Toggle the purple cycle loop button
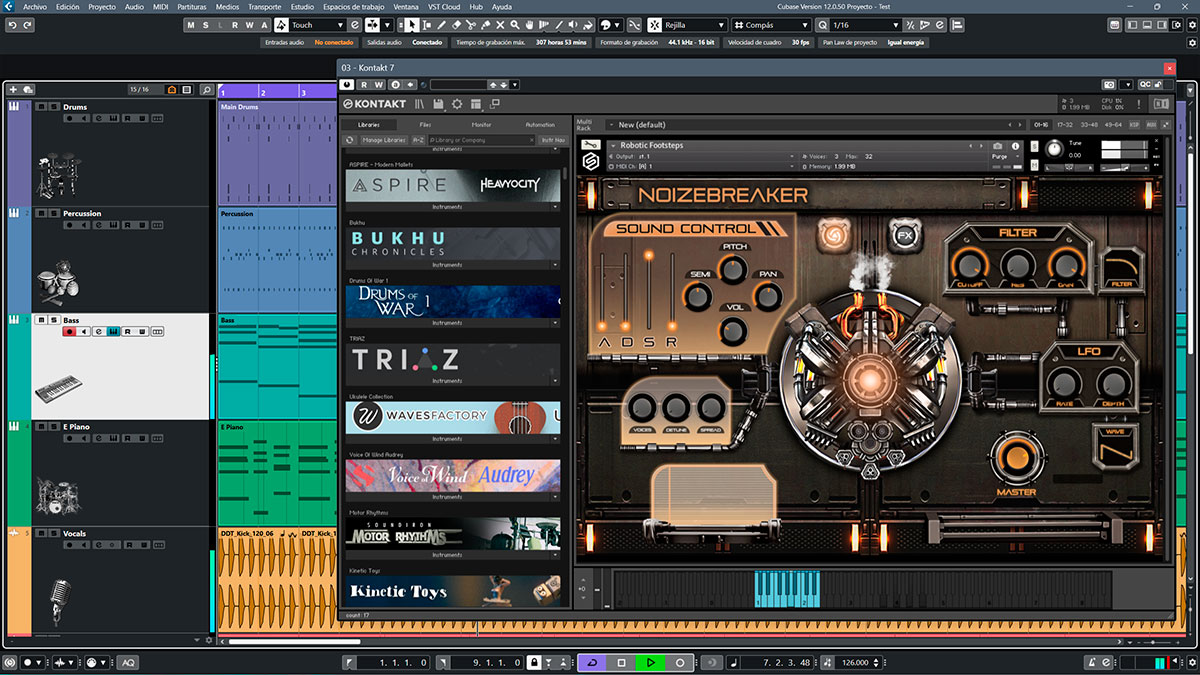 592,662
